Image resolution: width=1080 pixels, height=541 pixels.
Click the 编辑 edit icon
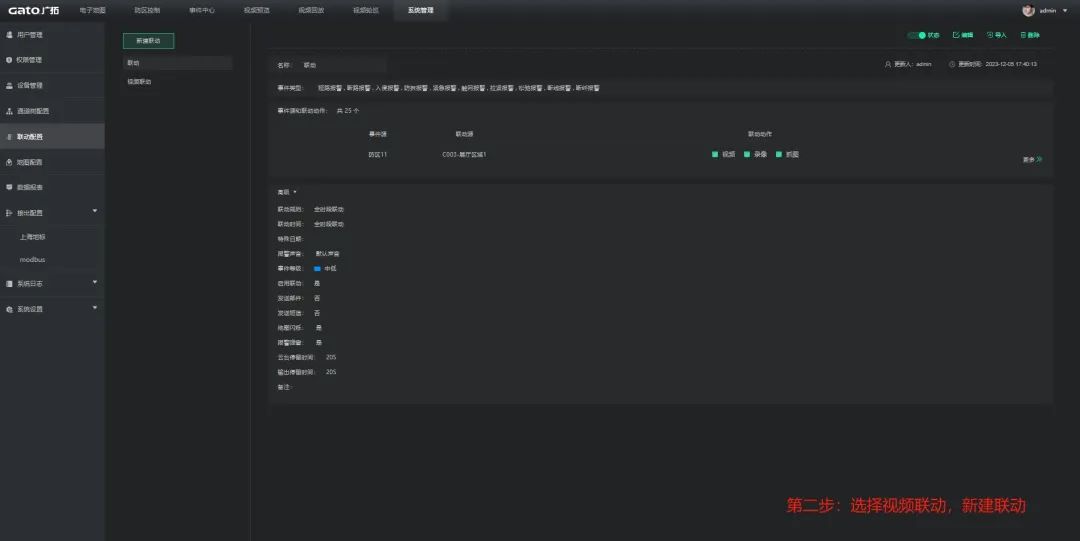click(956, 35)
